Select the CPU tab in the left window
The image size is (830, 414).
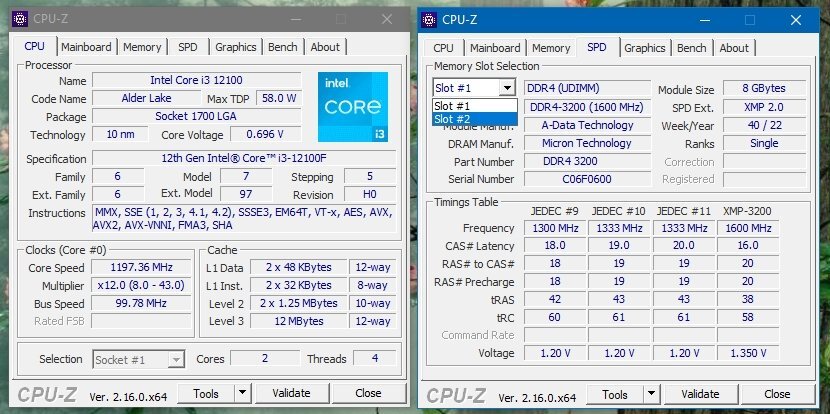(34, 46)
